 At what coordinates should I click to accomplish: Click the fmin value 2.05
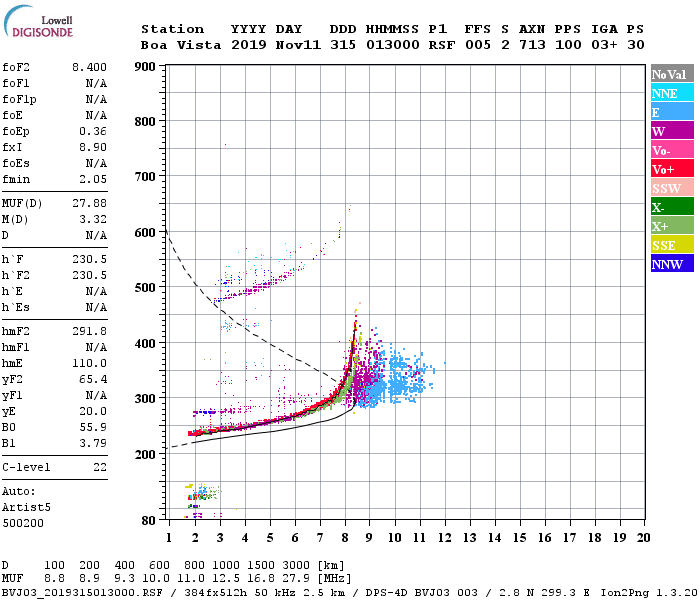93,179
